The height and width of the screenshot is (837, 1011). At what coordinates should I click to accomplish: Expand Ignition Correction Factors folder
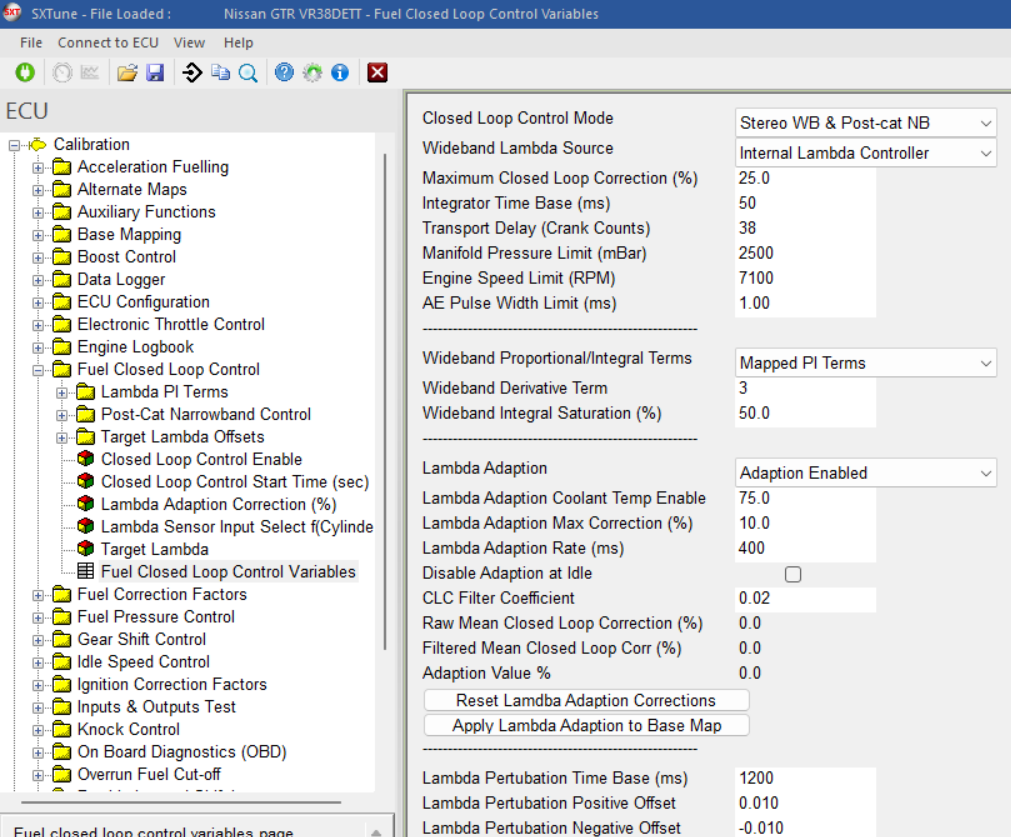coord(38,685)
